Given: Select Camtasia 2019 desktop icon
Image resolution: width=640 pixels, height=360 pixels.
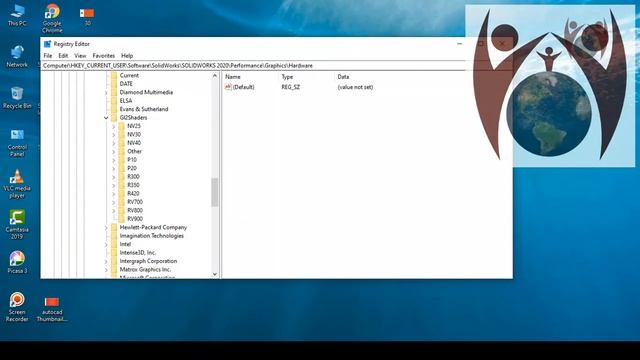Looking at the screenshot, I should 17,224.
